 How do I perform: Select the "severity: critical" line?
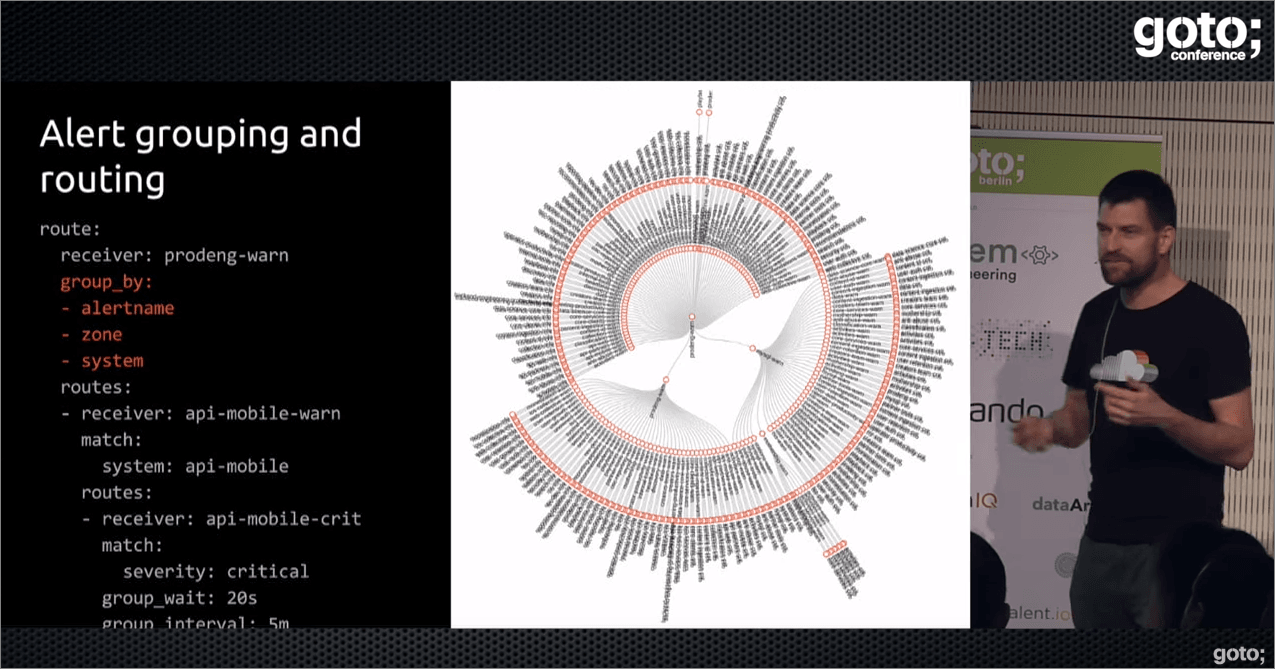point(216,572)
